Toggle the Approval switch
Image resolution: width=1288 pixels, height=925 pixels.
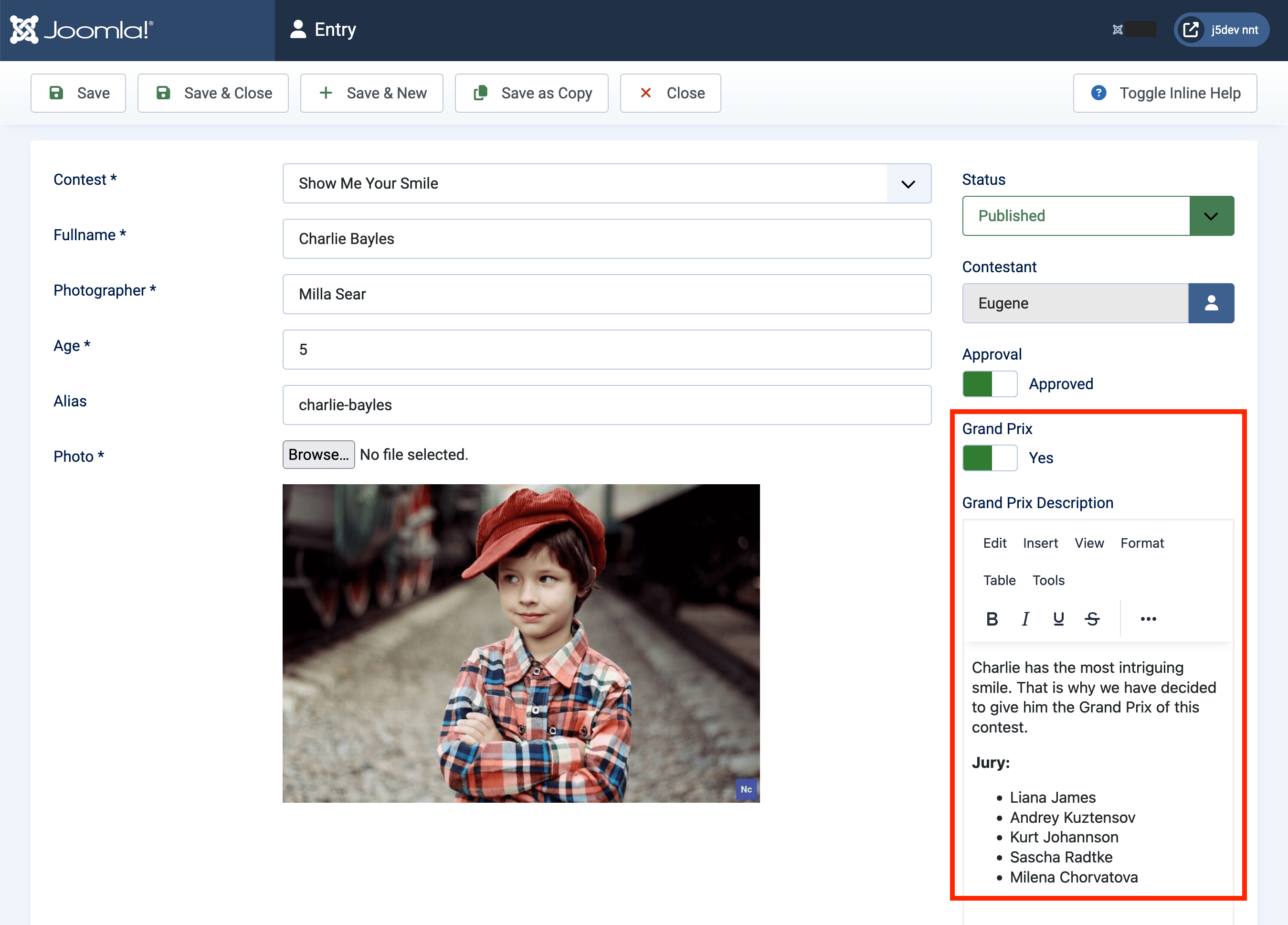click(989, 384)
